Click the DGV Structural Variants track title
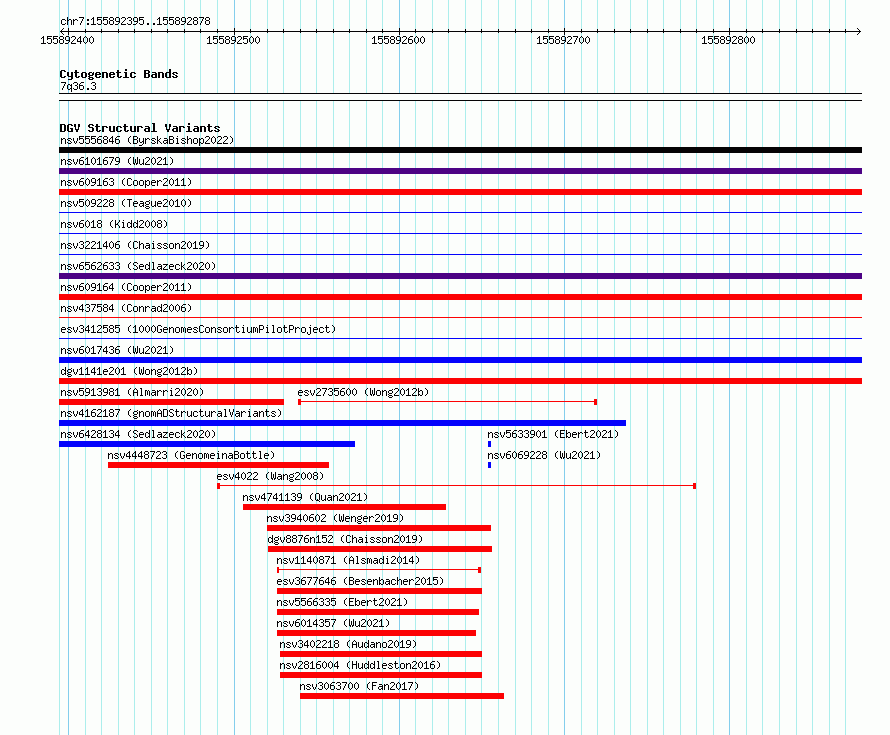The image size is (890, 735). tap(140, 128)
